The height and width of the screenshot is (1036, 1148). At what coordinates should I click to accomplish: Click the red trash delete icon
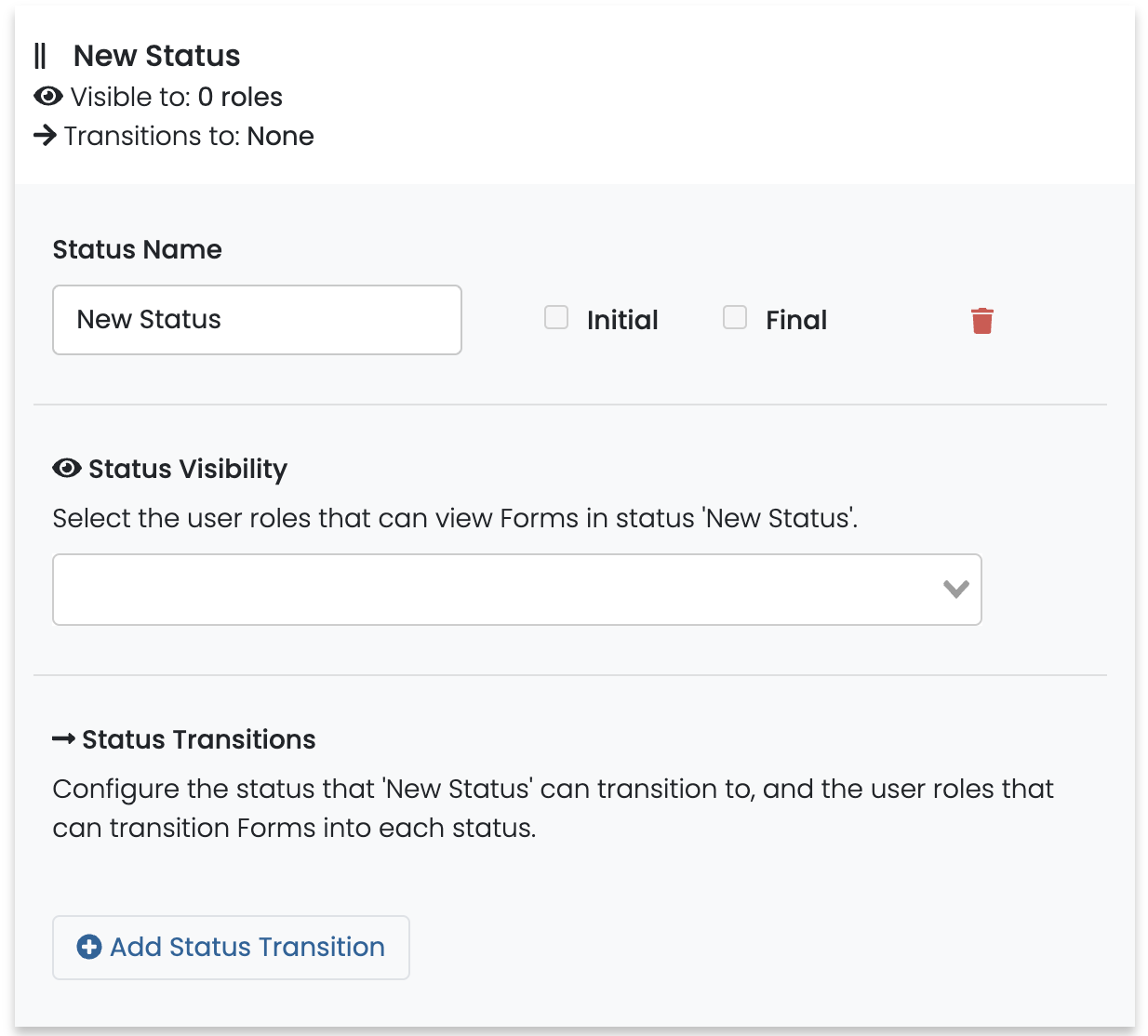[981, 321]
